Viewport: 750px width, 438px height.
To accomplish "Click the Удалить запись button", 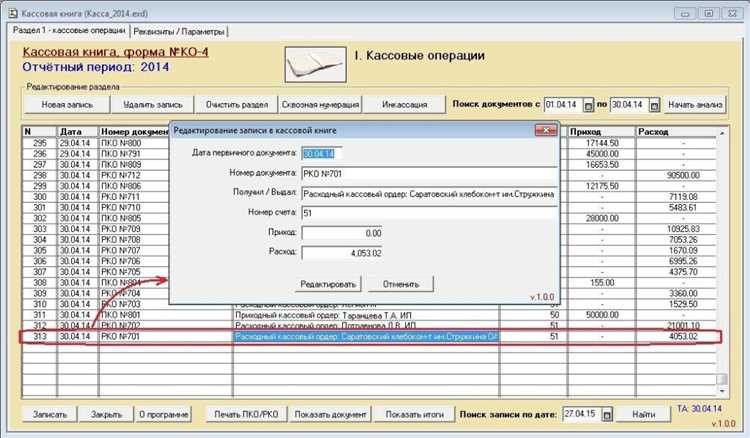I will pos(153,104).
